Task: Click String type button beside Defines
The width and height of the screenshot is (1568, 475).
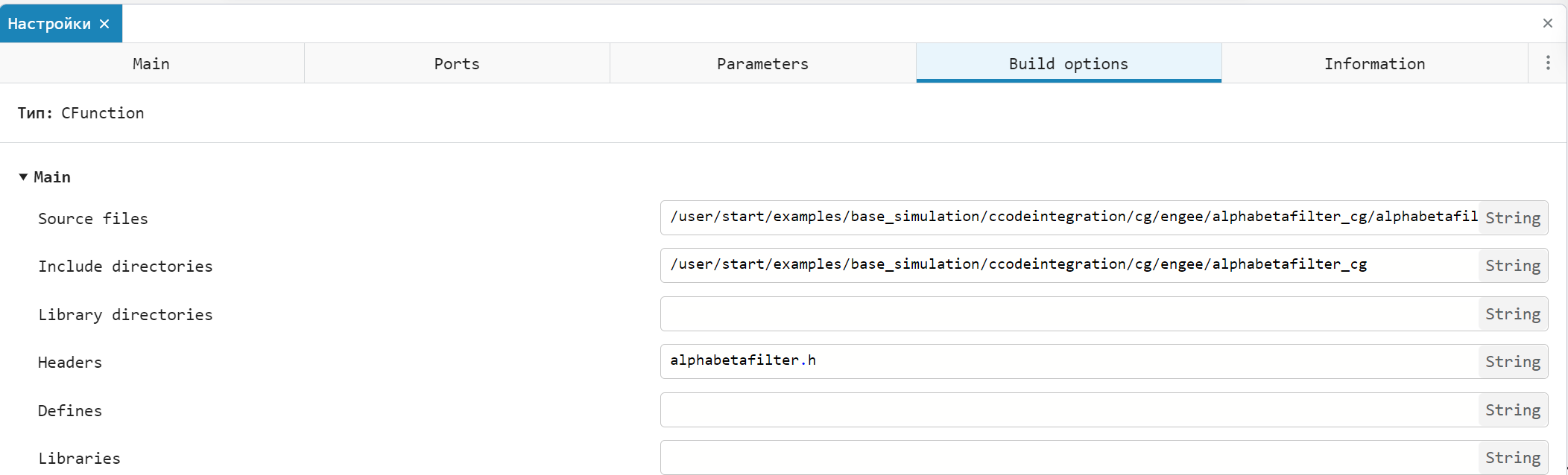Action: tap(1512, 410)
